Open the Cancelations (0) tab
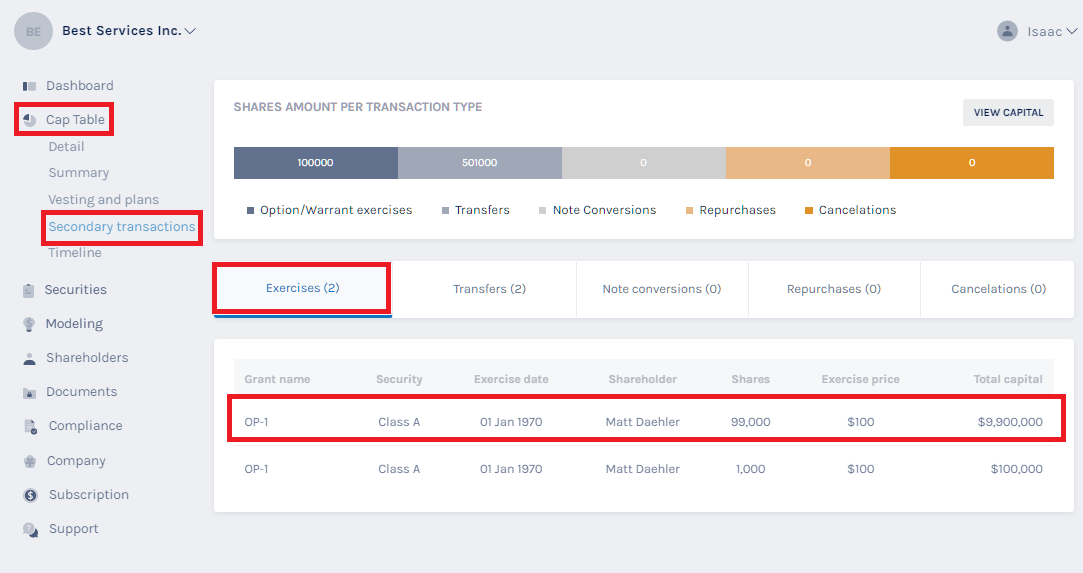Screen dimensions: 1083x573 [998, 289]
